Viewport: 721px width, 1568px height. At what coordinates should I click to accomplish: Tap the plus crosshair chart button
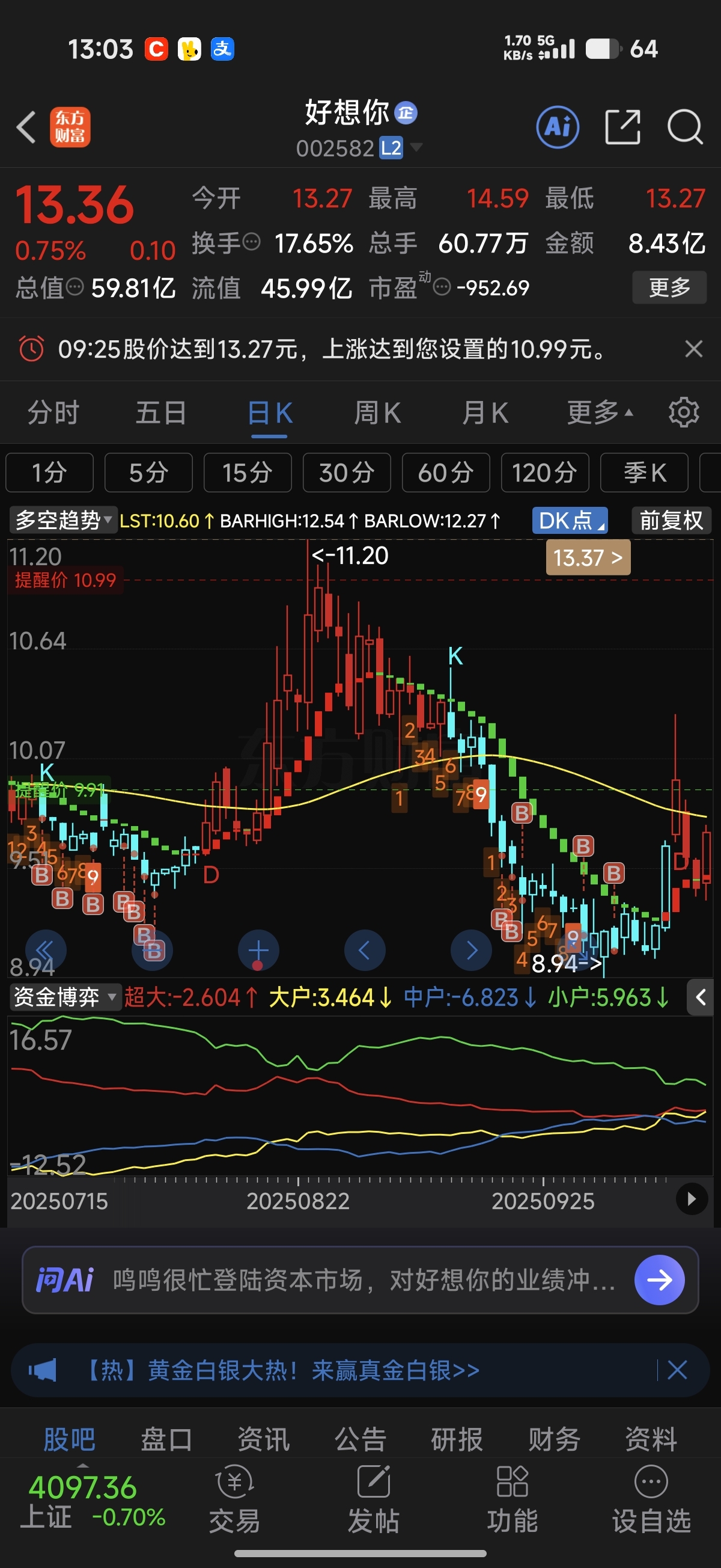[258, 950]
